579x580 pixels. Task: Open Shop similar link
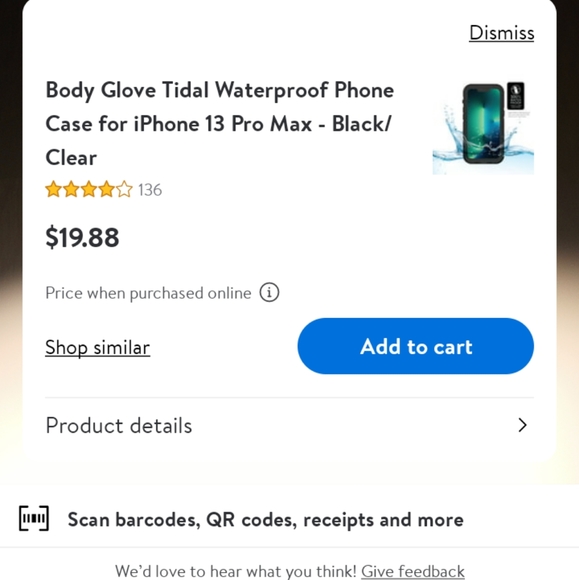pyautogui.click(x=98, y=347)
